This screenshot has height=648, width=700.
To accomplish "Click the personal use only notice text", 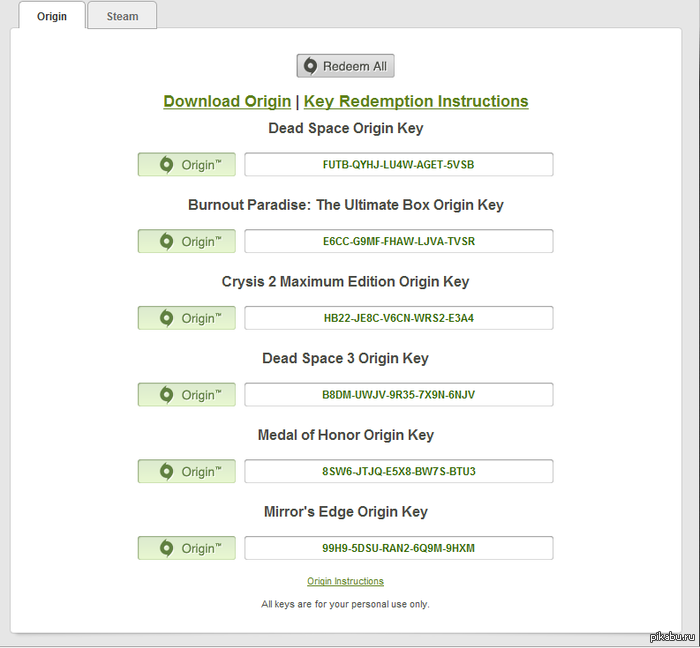I will tap(345, 604).
